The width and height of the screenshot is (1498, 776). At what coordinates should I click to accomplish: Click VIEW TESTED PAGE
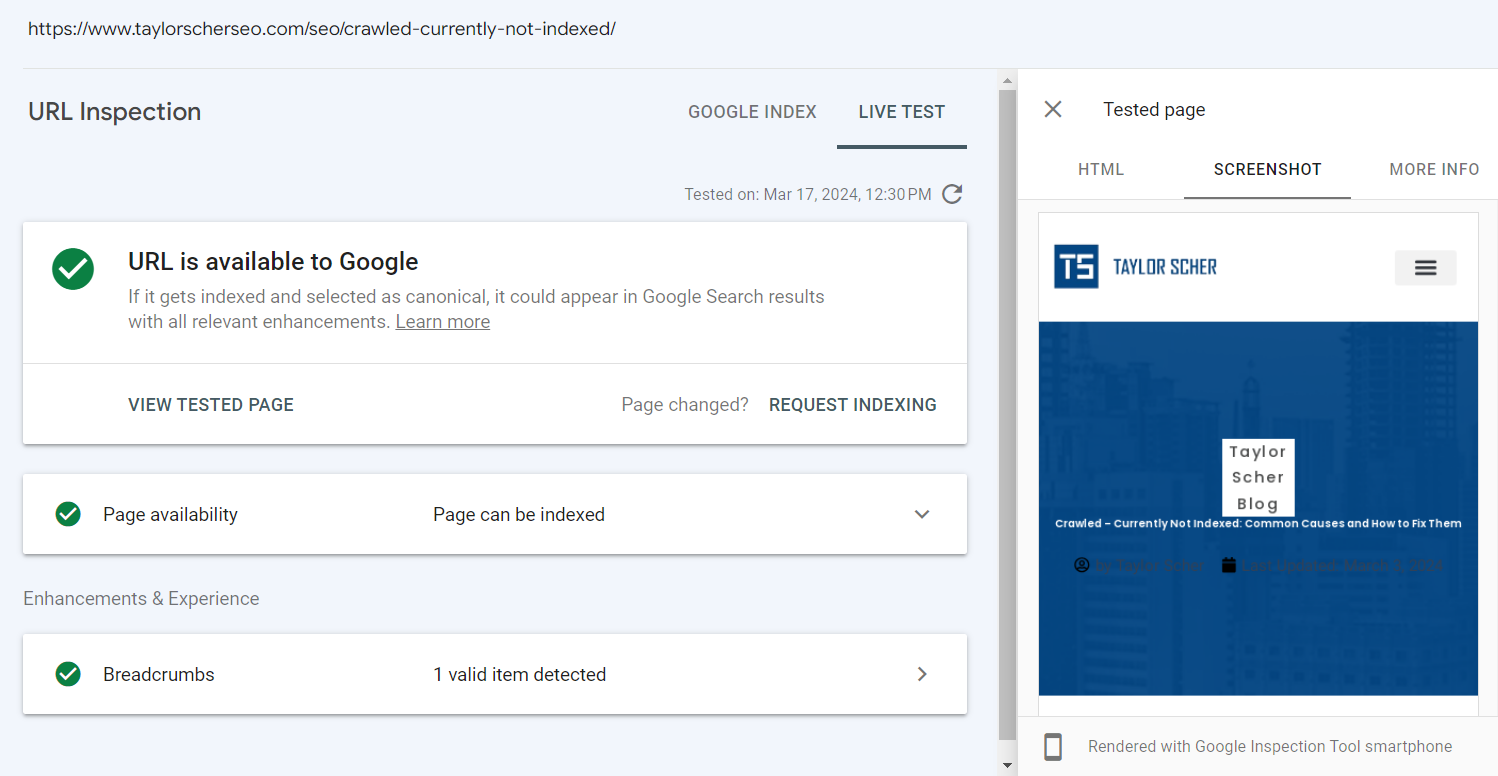coord(211,405)
